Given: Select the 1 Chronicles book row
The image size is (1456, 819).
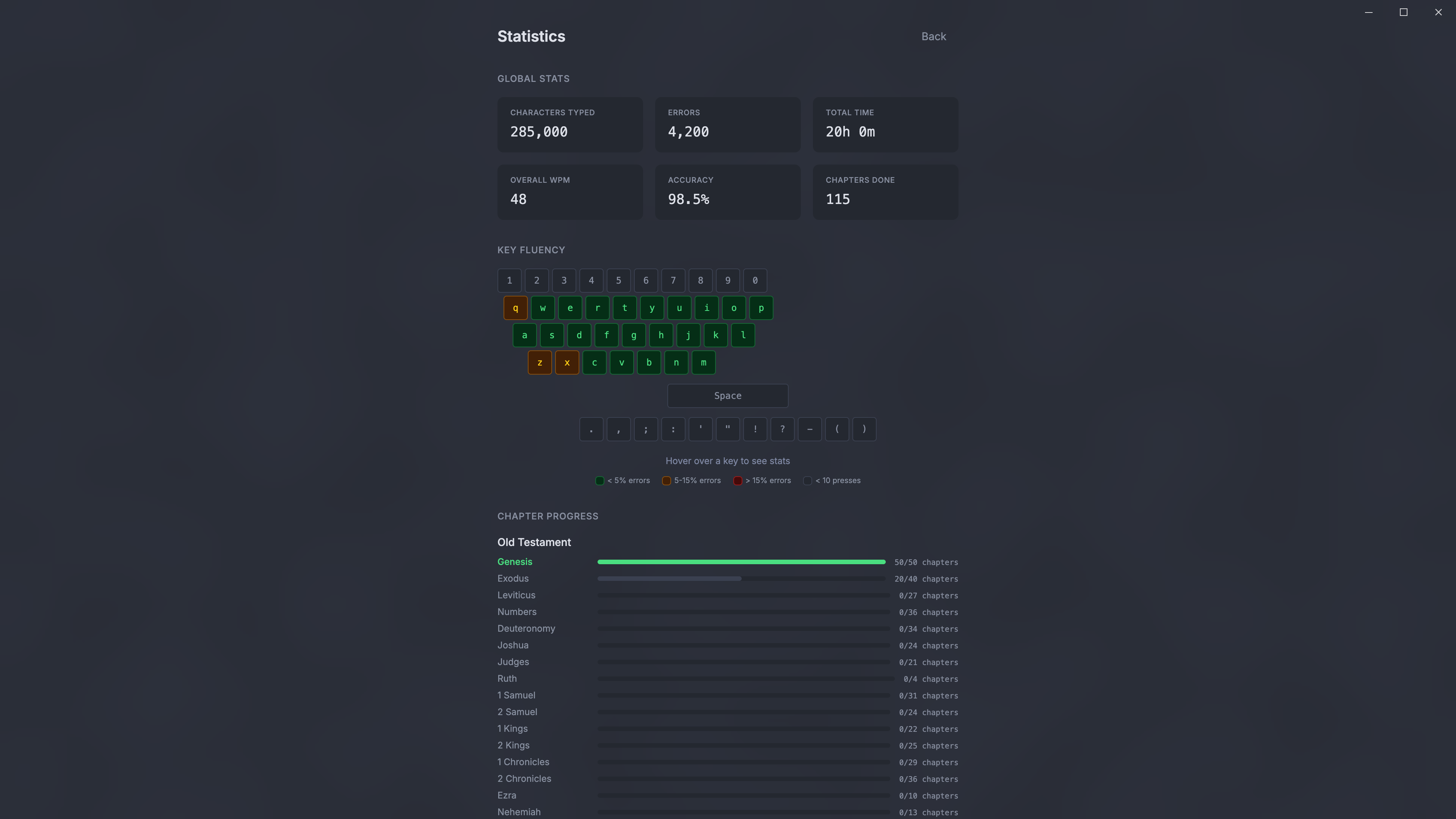Looking at the screenshot, I should click(728, 762).
